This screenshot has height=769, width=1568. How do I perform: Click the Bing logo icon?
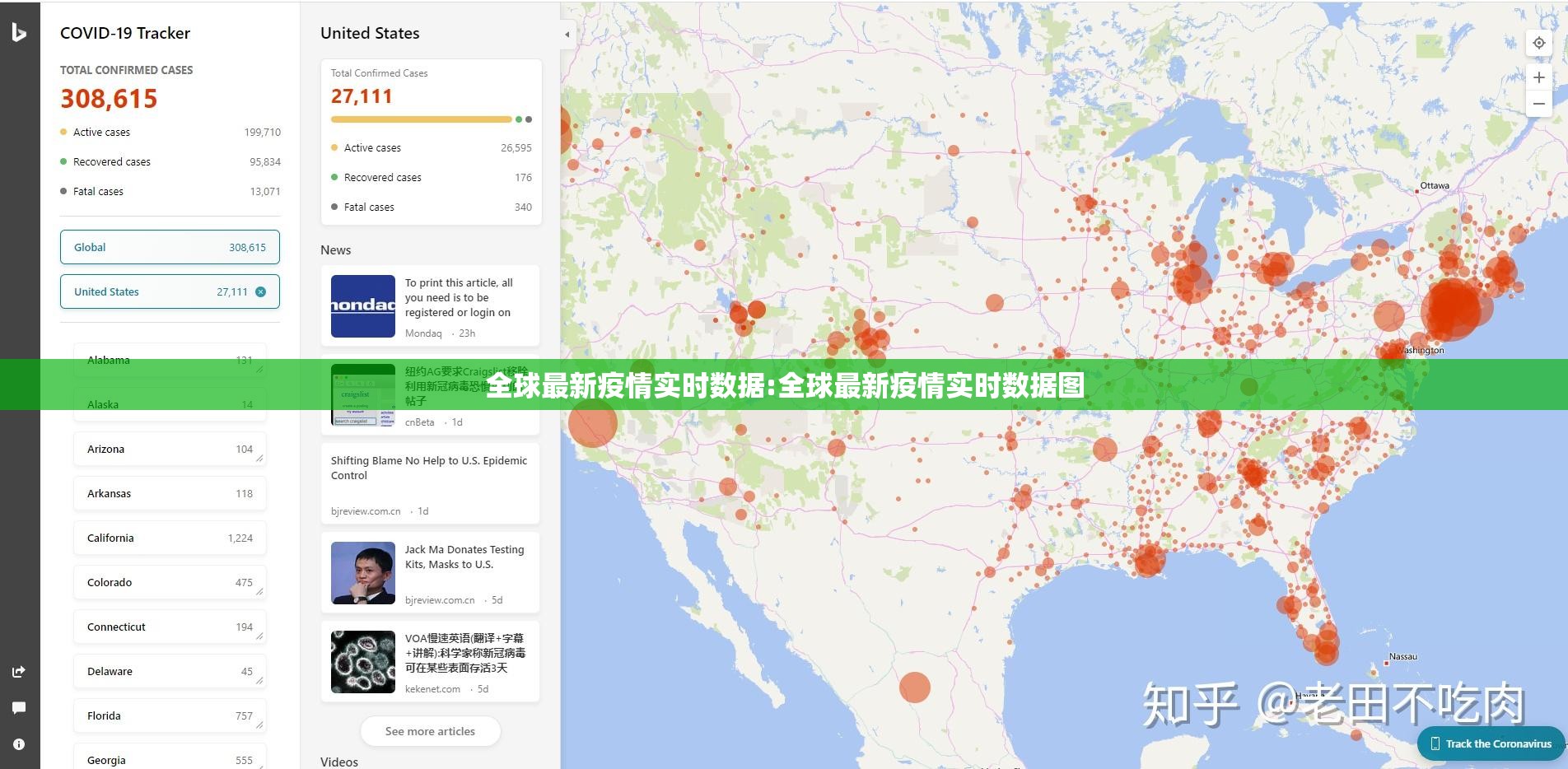pyautogui.click(x=19, y=32)
